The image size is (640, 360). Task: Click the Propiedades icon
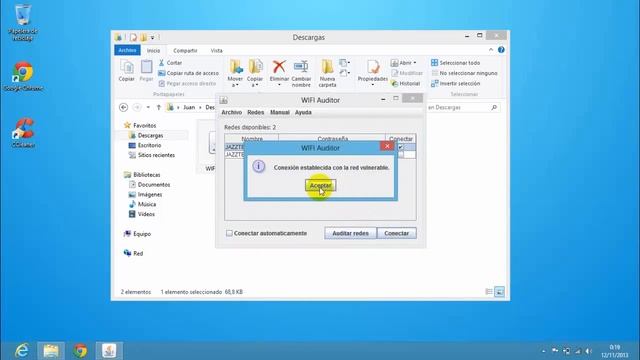[373, 67]
